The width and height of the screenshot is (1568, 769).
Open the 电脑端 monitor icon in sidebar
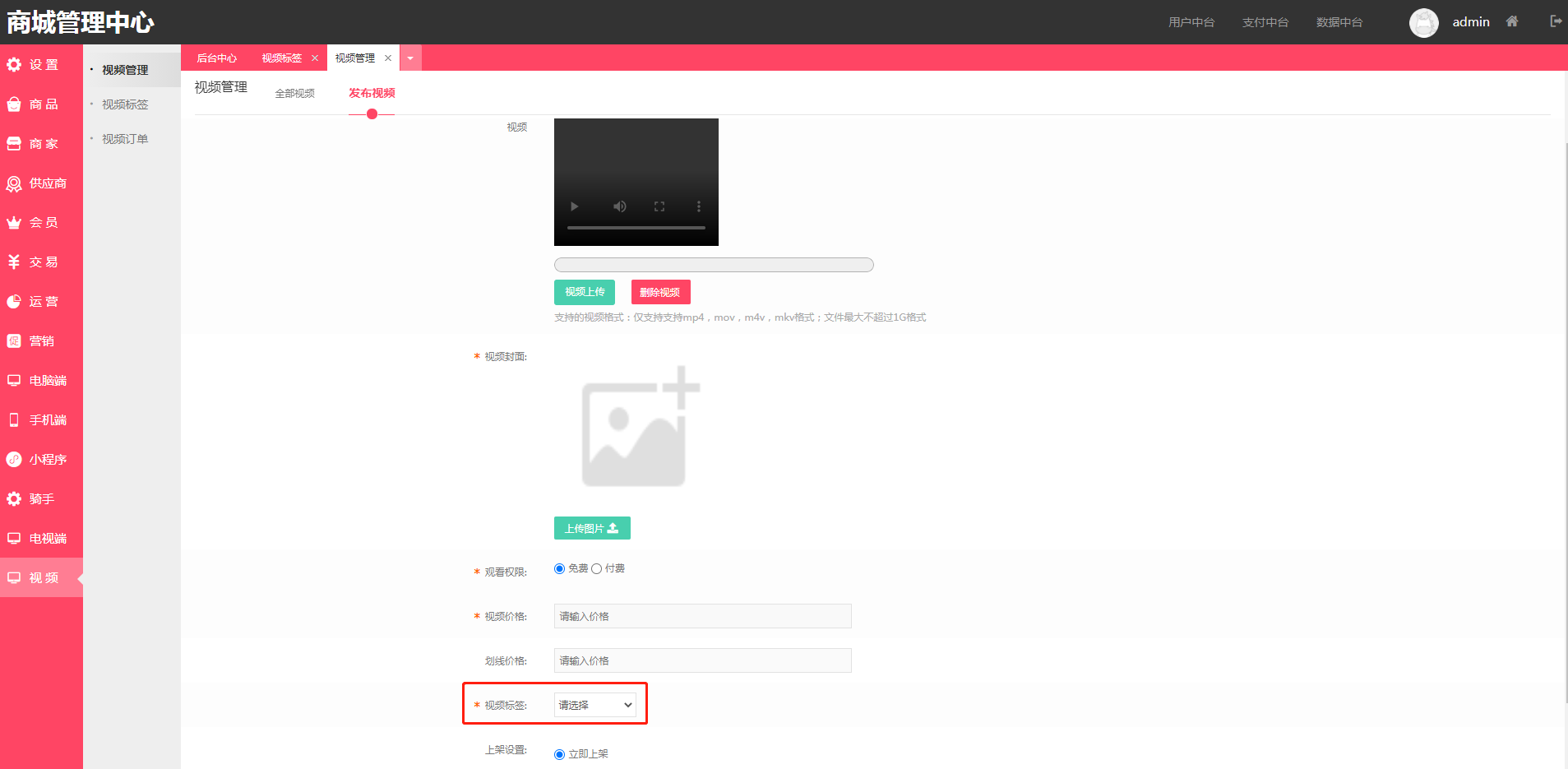click(x=14, y=380)
